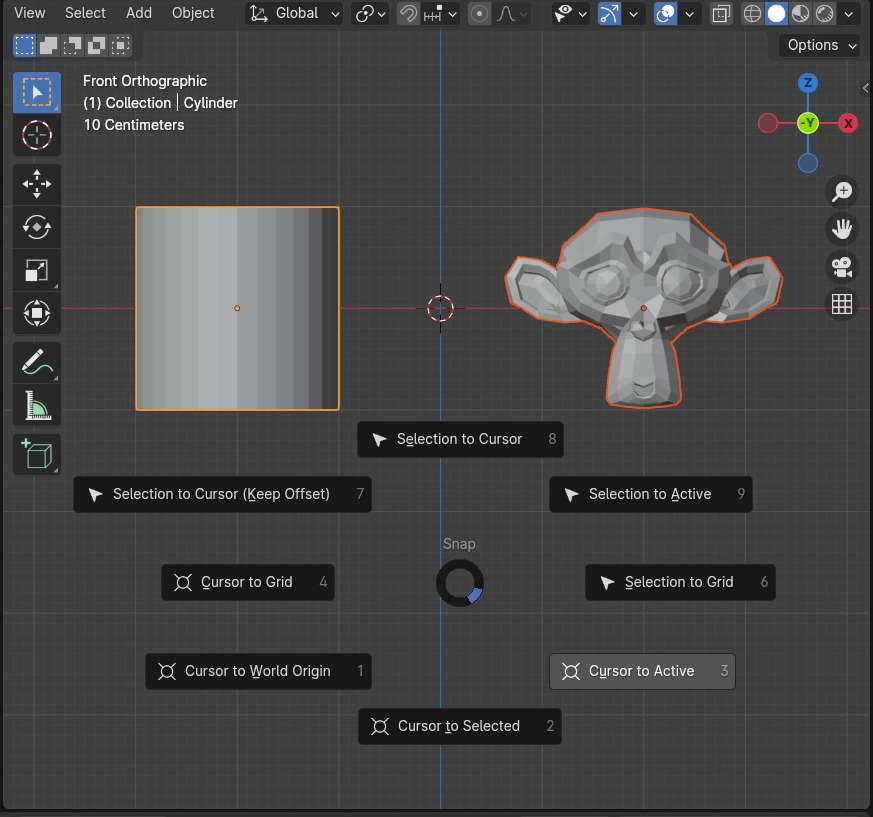Click the Suzanne monkey head object
The image size is (873, 817).
[x=644, y=309]
